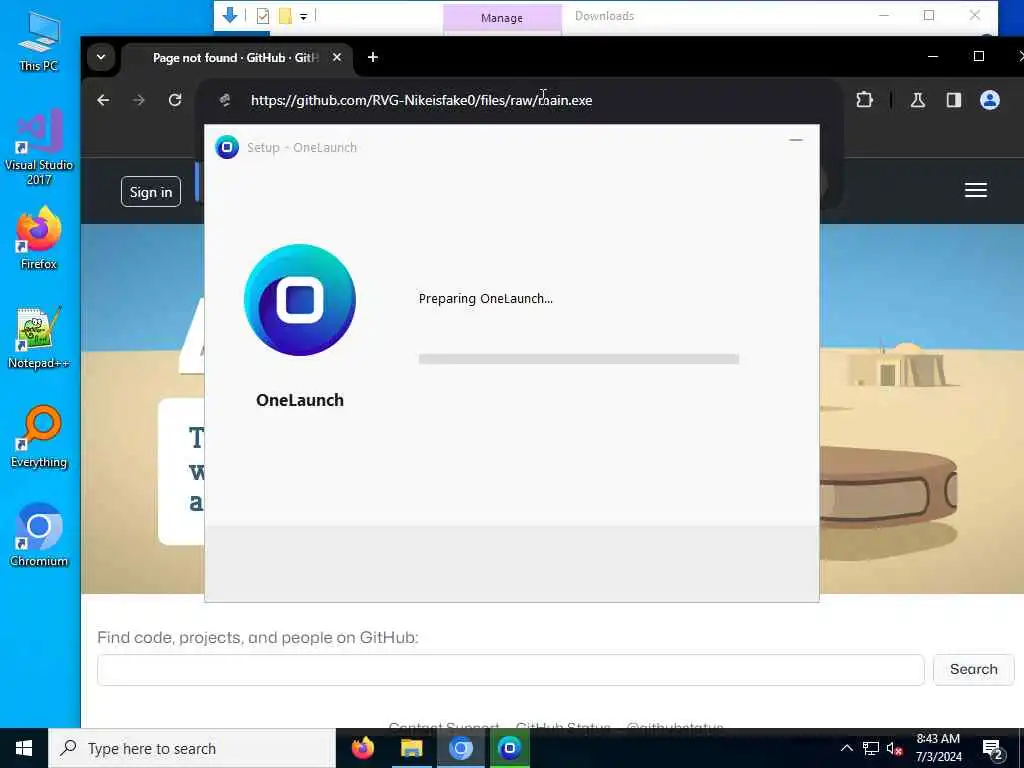View site information icon in address bar
Screen dimensions: 1024x768
(x=225, y=100)
